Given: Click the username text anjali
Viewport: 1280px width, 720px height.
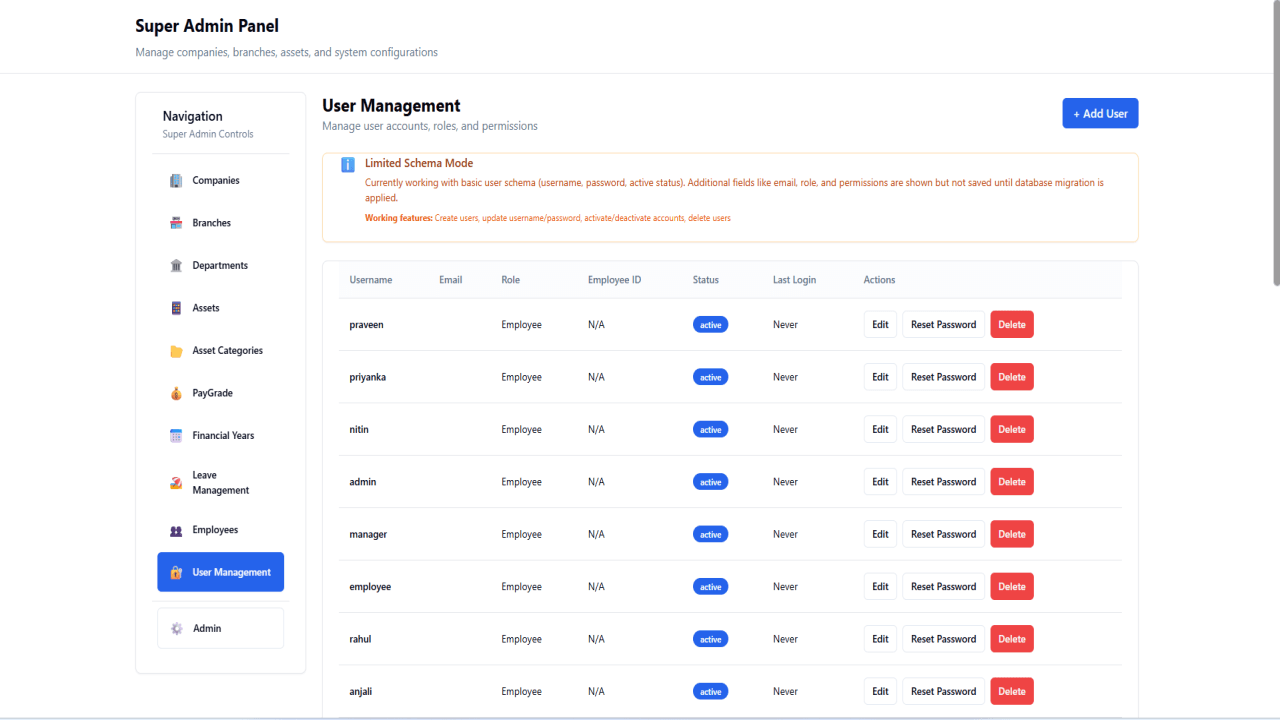Looking at the screenshot, I should tap(361, 692).
